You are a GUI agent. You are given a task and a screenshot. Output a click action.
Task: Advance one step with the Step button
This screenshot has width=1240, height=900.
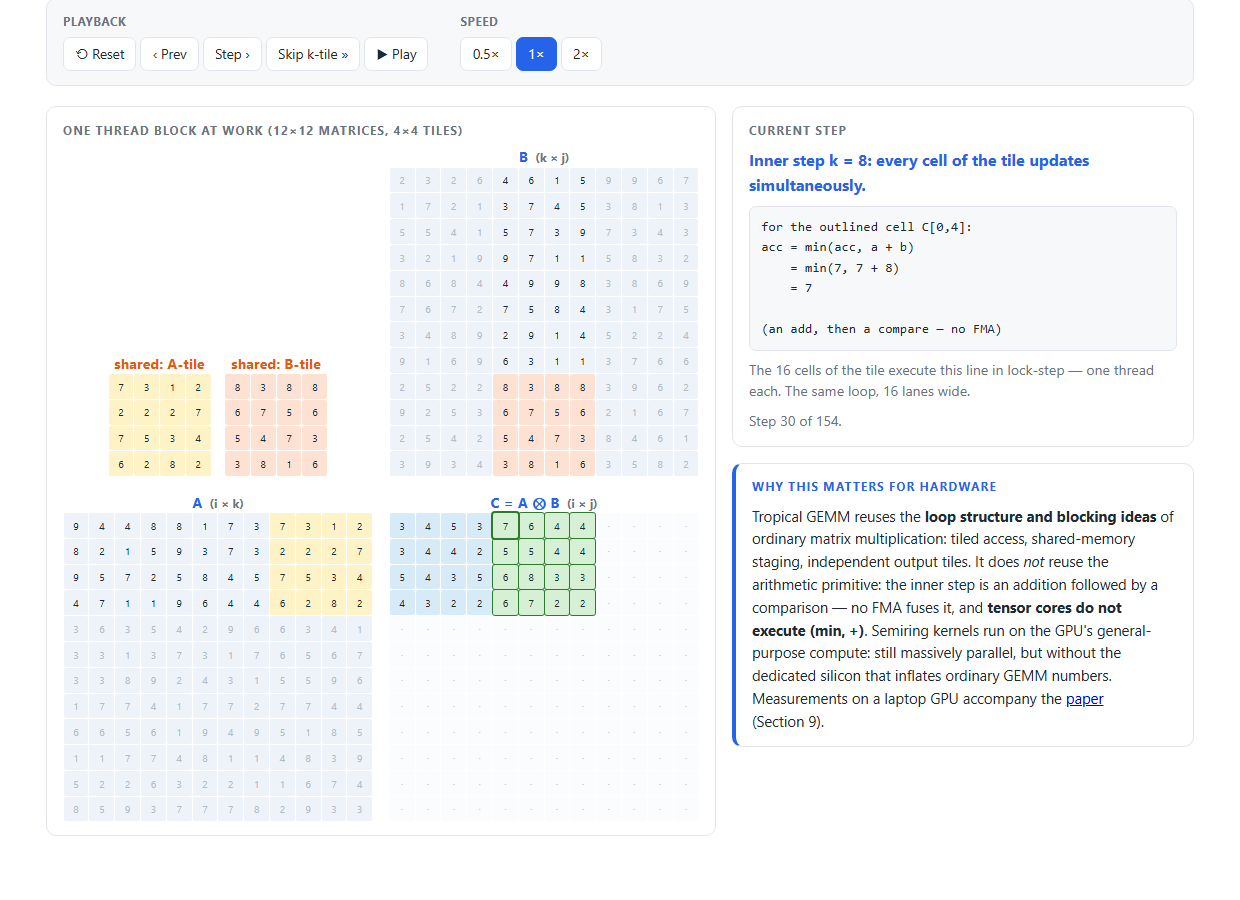232,54
